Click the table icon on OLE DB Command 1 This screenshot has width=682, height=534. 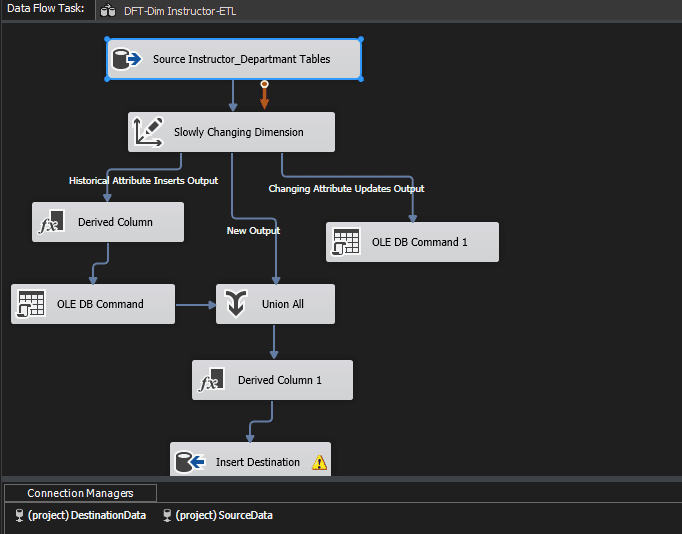click(346, 242)
